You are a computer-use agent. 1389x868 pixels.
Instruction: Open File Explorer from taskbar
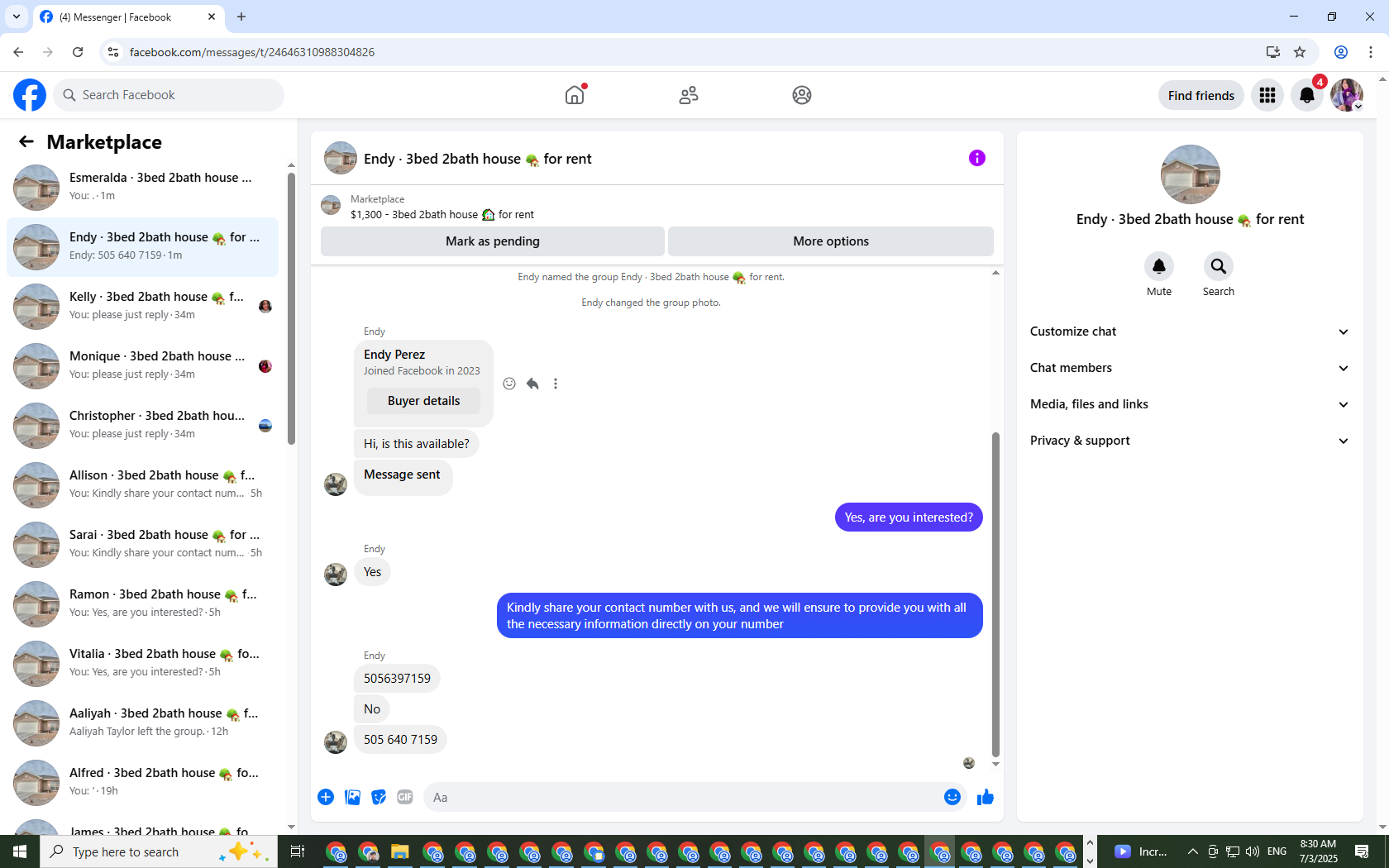pyautogui.click(x=400, y=851)
